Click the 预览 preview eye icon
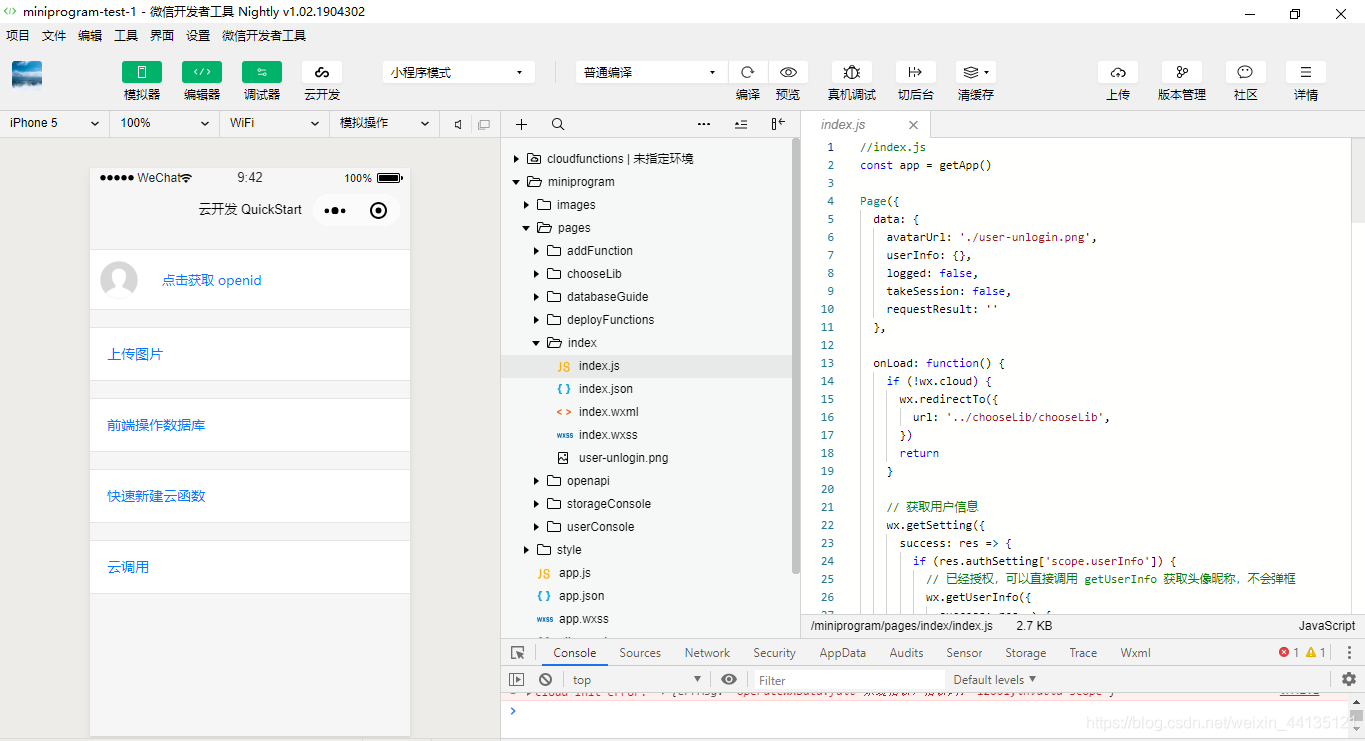The height and width of the screenshot is (741, 1365). click(788, 72)
